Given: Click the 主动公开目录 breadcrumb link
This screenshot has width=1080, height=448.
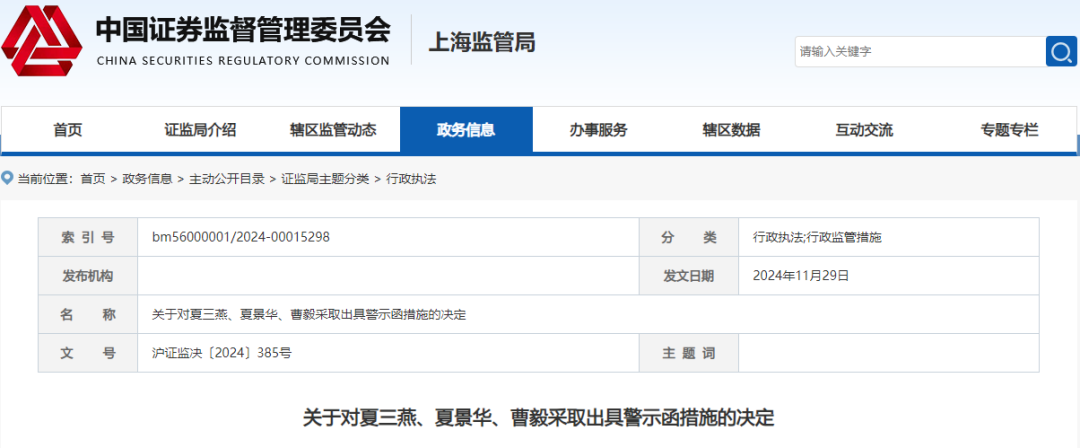Looking at the screenshot, I should click(x=227, y=179).
